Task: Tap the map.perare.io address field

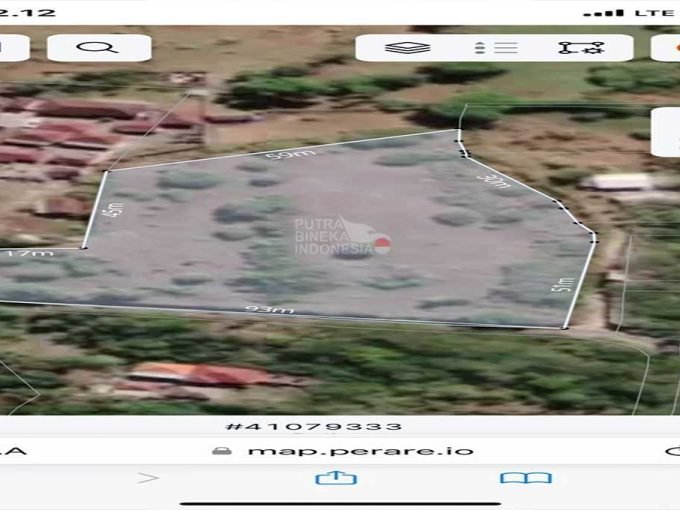Action: [x=360, y=450]
